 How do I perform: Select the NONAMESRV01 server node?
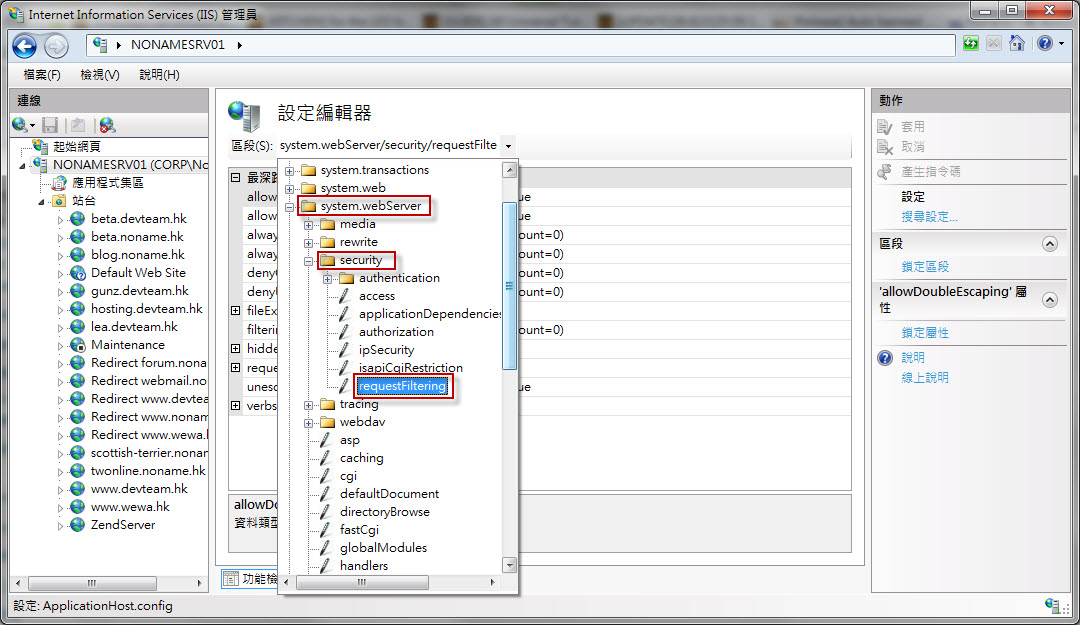pos(130,165)
